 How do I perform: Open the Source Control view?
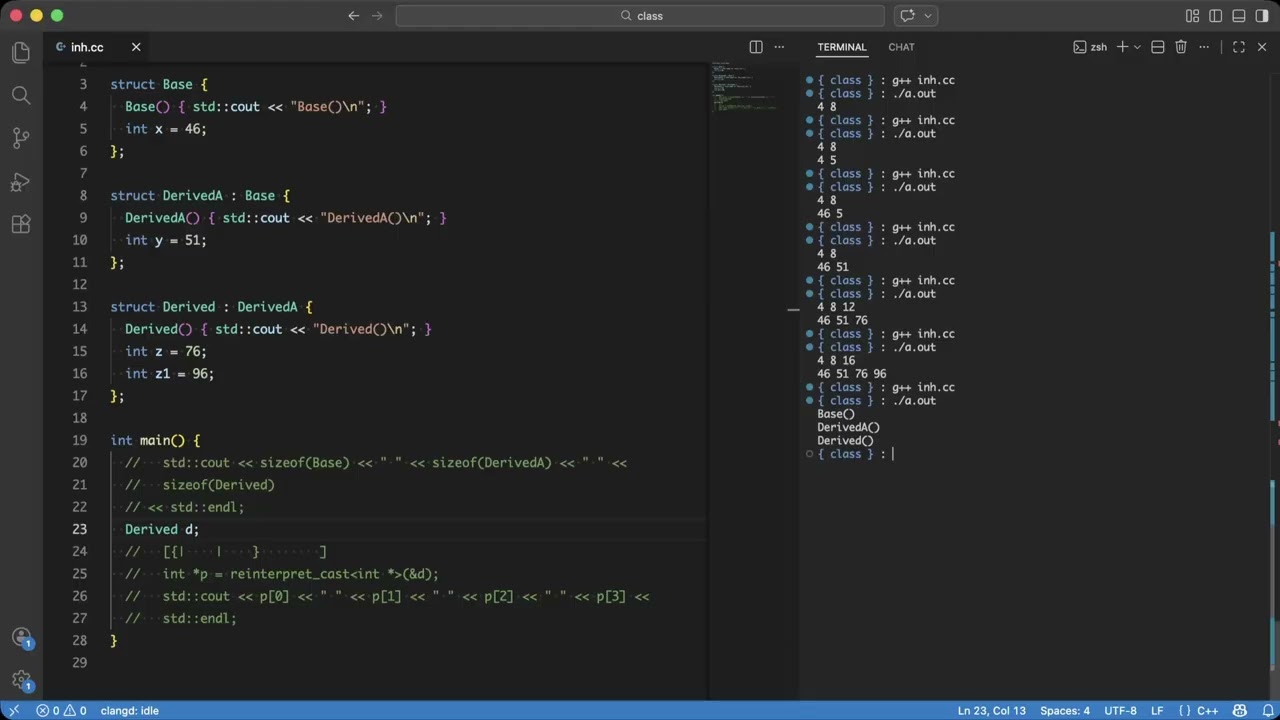click(x=21, y=138)
